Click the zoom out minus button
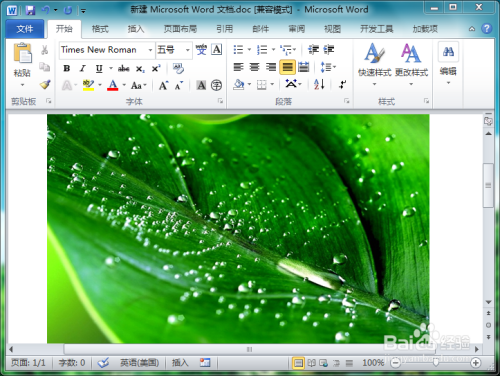500x376 pixels. pos(395,363)
